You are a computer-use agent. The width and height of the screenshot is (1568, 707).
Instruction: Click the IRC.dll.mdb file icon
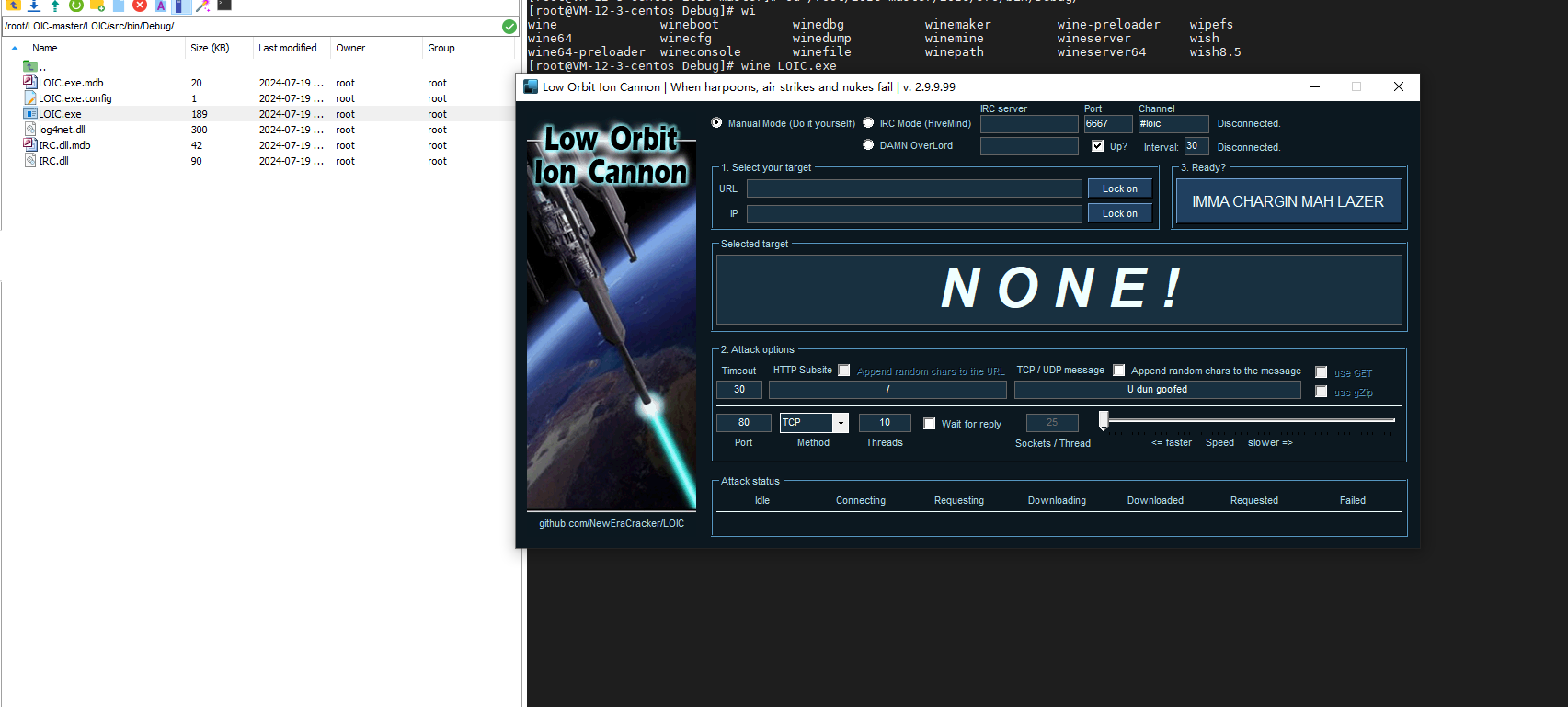click(x=29, y=144)
